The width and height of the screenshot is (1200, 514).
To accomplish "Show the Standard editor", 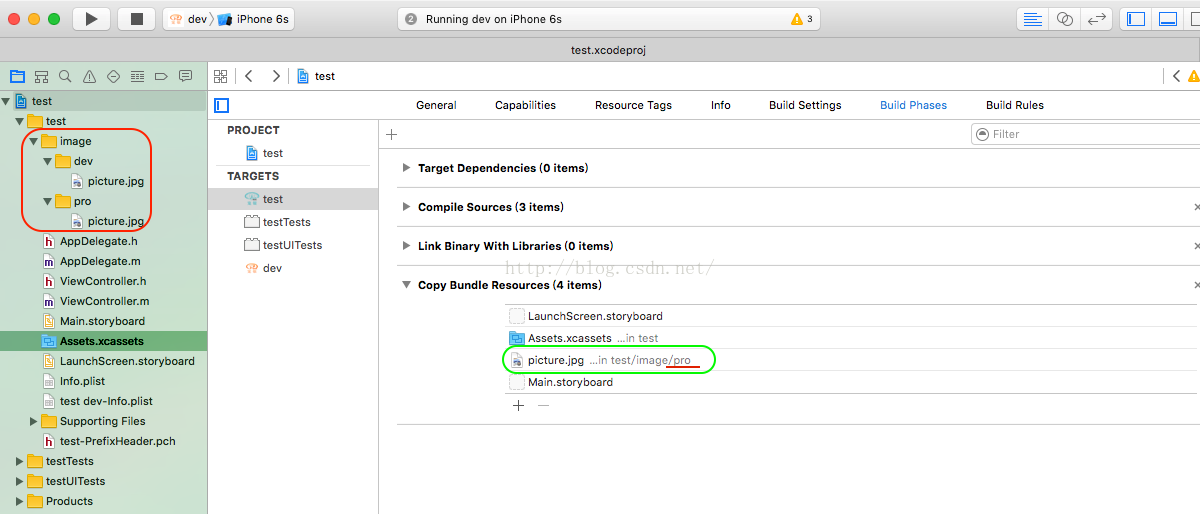I will 1033,19.
